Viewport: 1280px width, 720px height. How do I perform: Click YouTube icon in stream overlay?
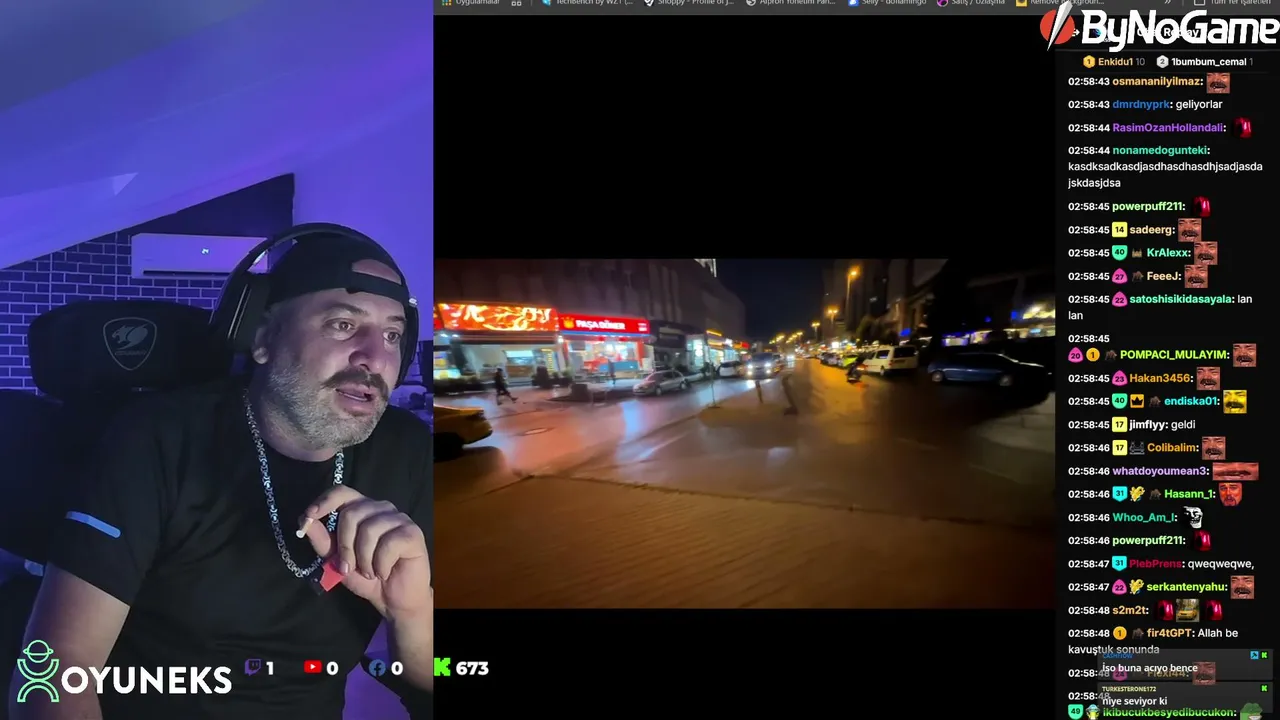[x=313, y=668]
